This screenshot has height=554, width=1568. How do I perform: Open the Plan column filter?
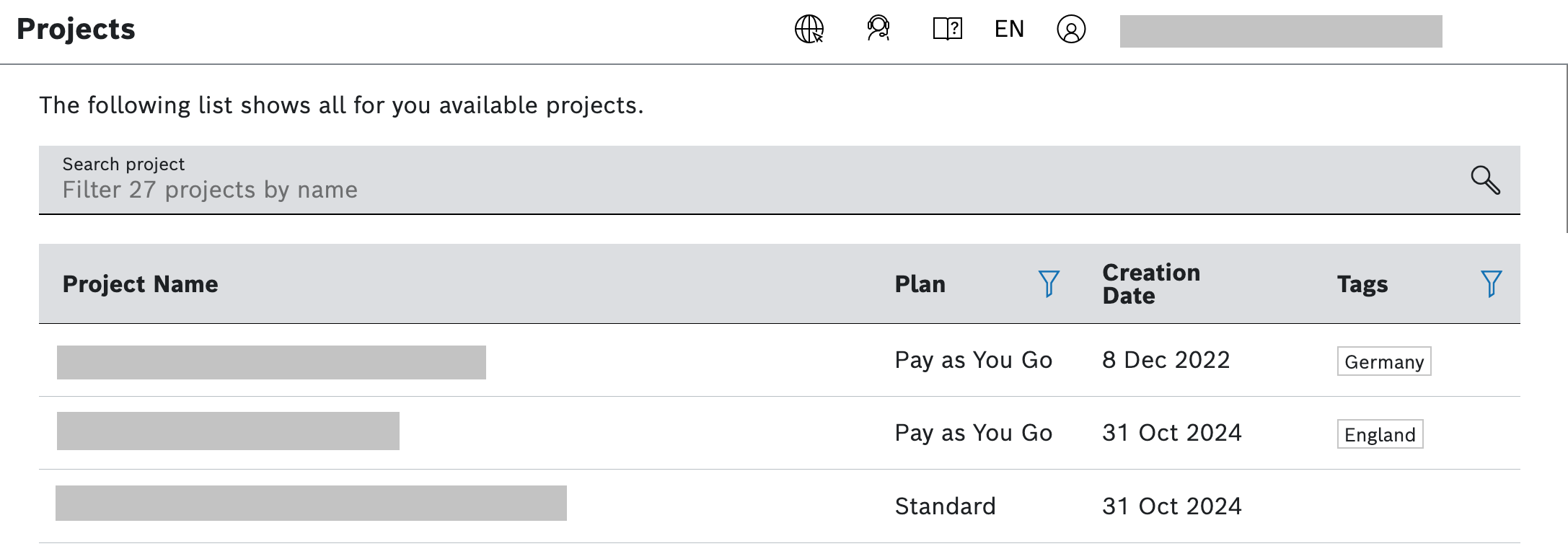(1049, 283)
